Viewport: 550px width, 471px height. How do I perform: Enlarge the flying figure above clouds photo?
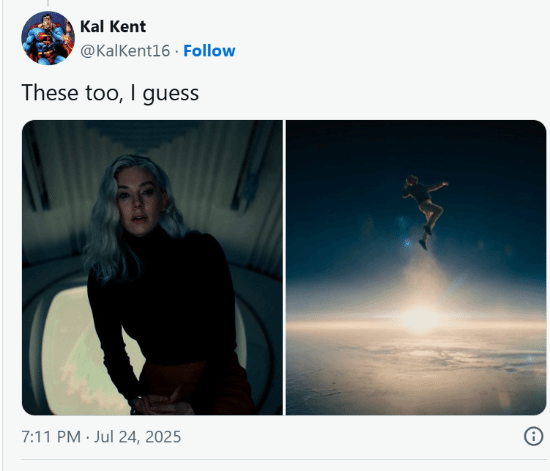tap(416, 268)
